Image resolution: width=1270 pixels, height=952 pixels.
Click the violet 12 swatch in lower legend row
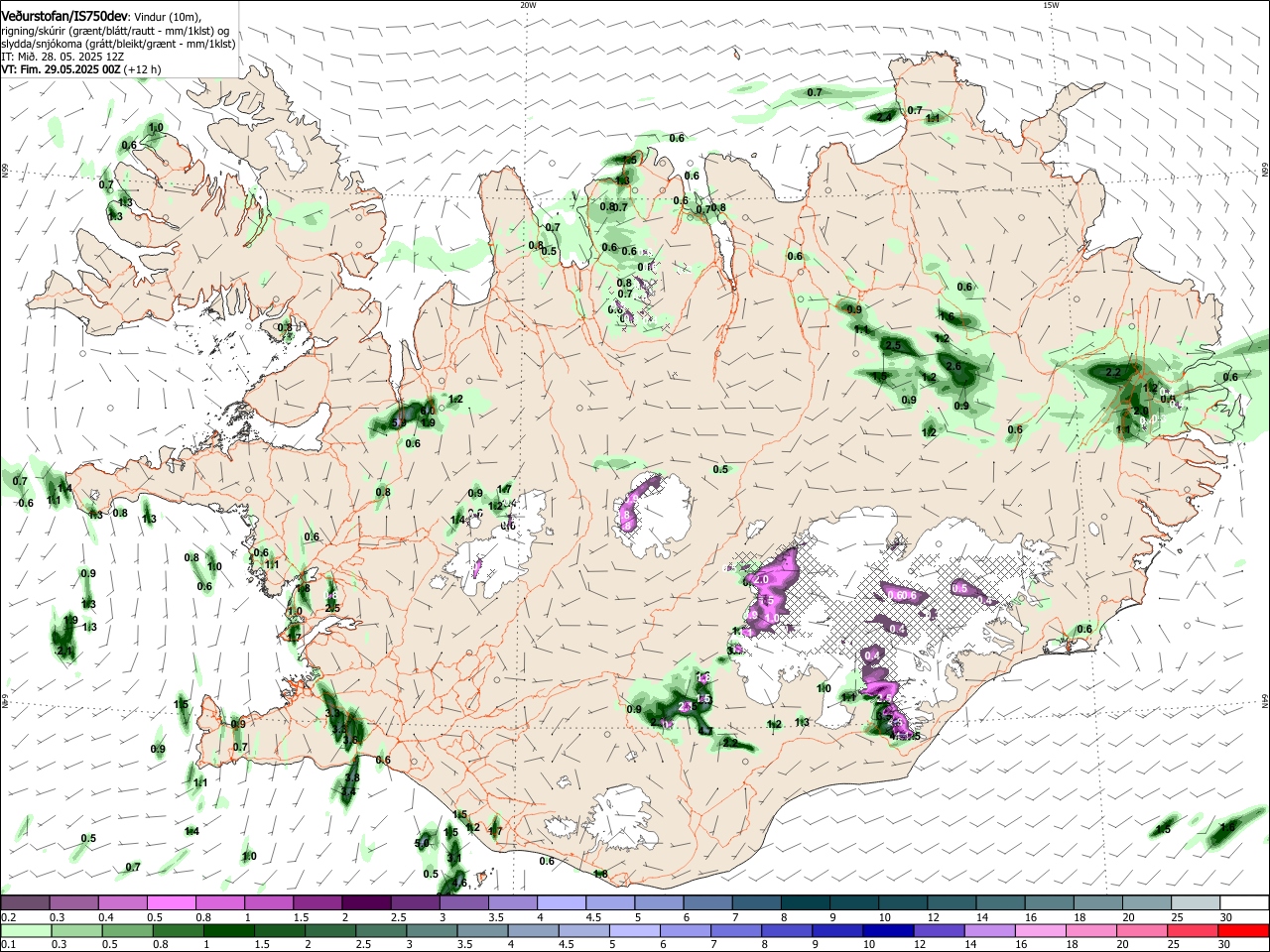[940, 930]
